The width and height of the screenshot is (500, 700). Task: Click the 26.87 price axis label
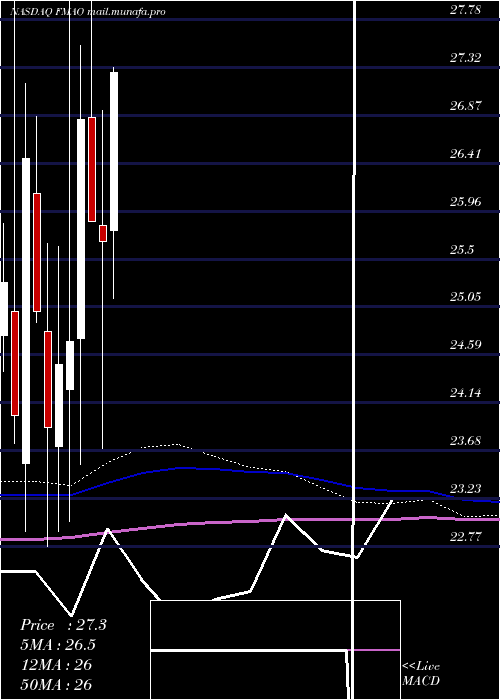point(466,106)
